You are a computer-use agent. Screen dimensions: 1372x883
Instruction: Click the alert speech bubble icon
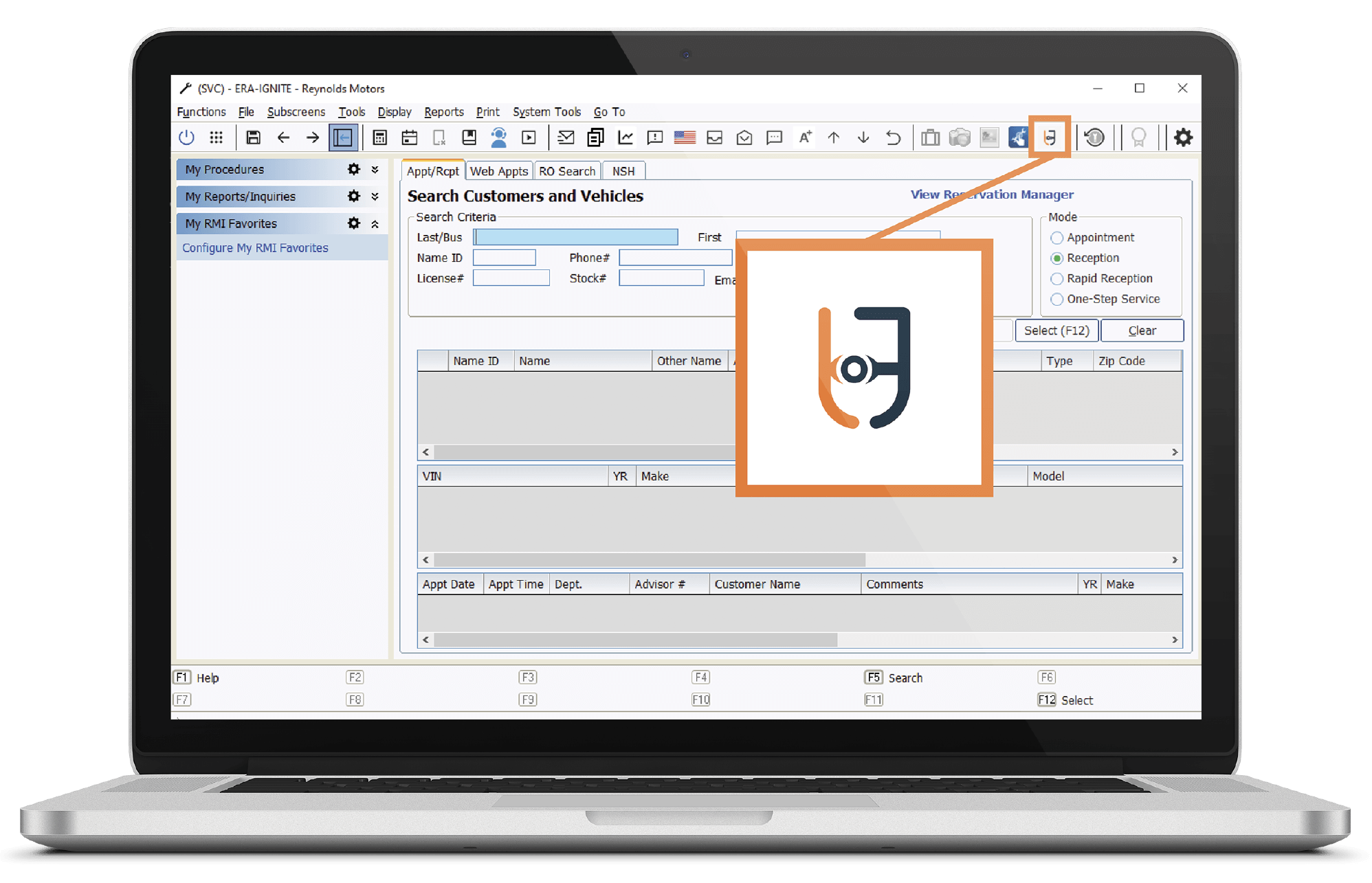click(x=655, y=137)
